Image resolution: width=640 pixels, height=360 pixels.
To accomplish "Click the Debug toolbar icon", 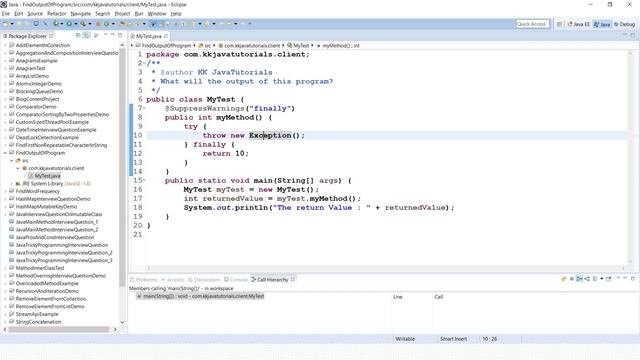I will tap(56, 24).
